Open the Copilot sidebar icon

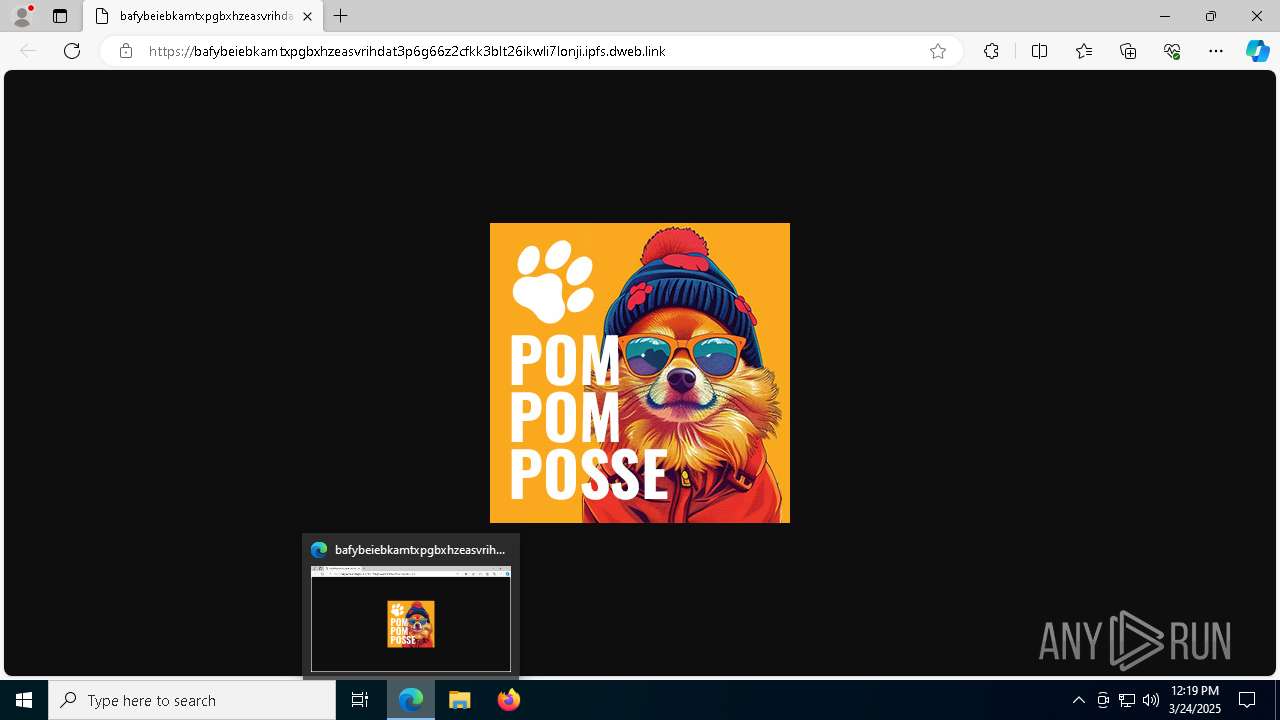click(1257, 51)
